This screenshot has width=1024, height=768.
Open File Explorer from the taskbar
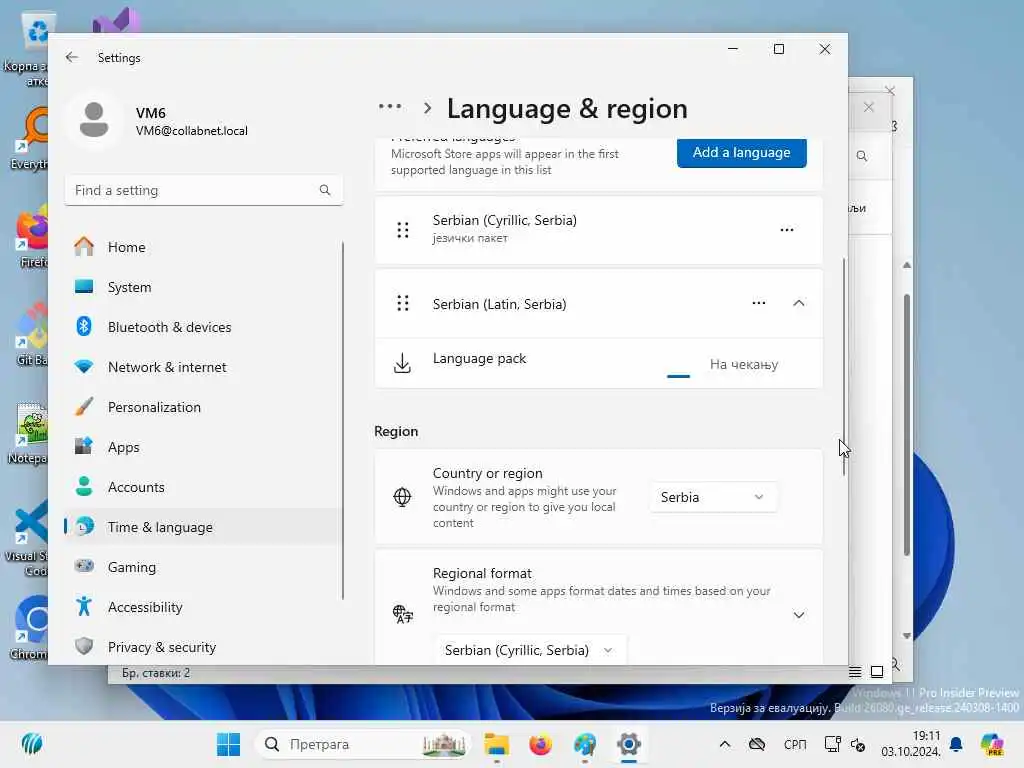[496, 744]
